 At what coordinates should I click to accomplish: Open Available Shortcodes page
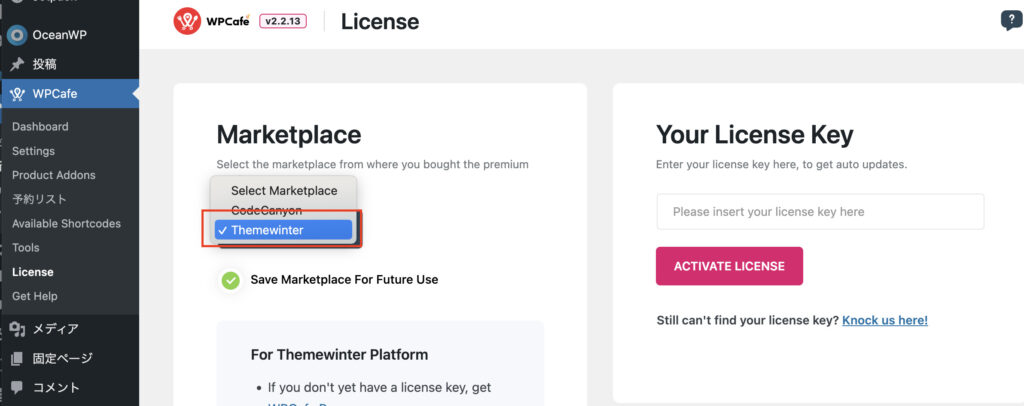coord(66,223)
